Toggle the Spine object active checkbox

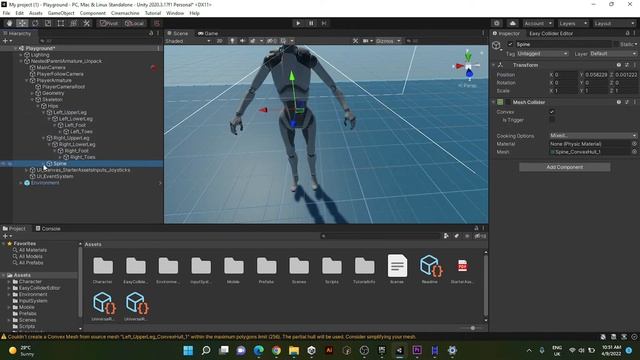click(510, 44)
